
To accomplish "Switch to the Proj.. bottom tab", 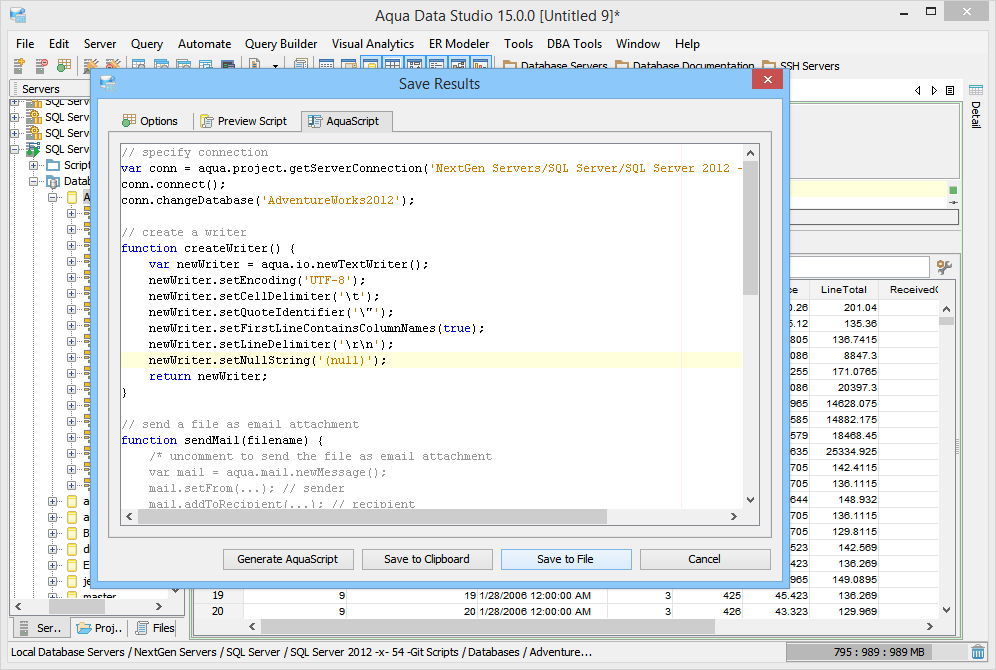I will tap(100, 628).
